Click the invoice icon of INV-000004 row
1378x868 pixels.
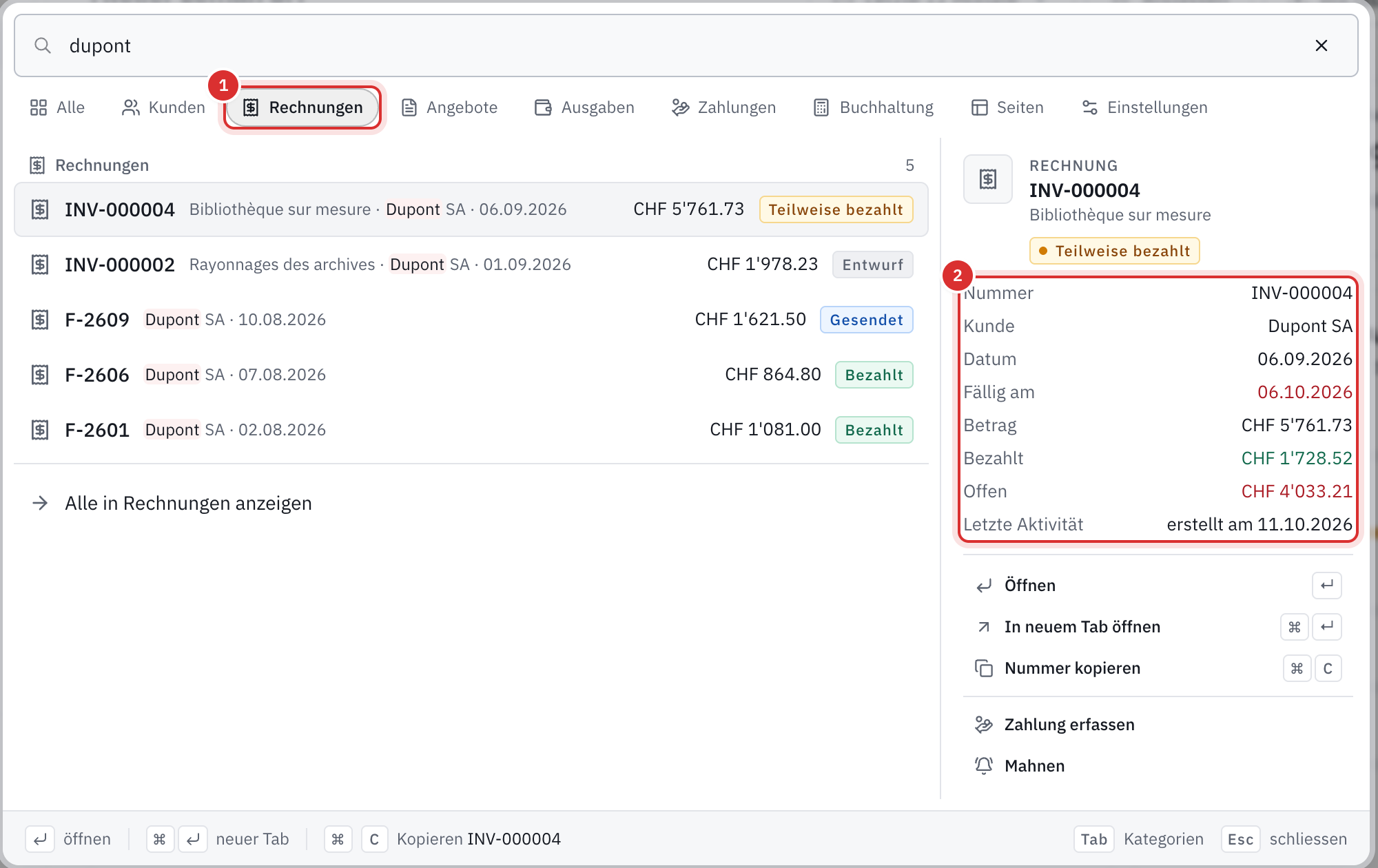pos(40,209)
